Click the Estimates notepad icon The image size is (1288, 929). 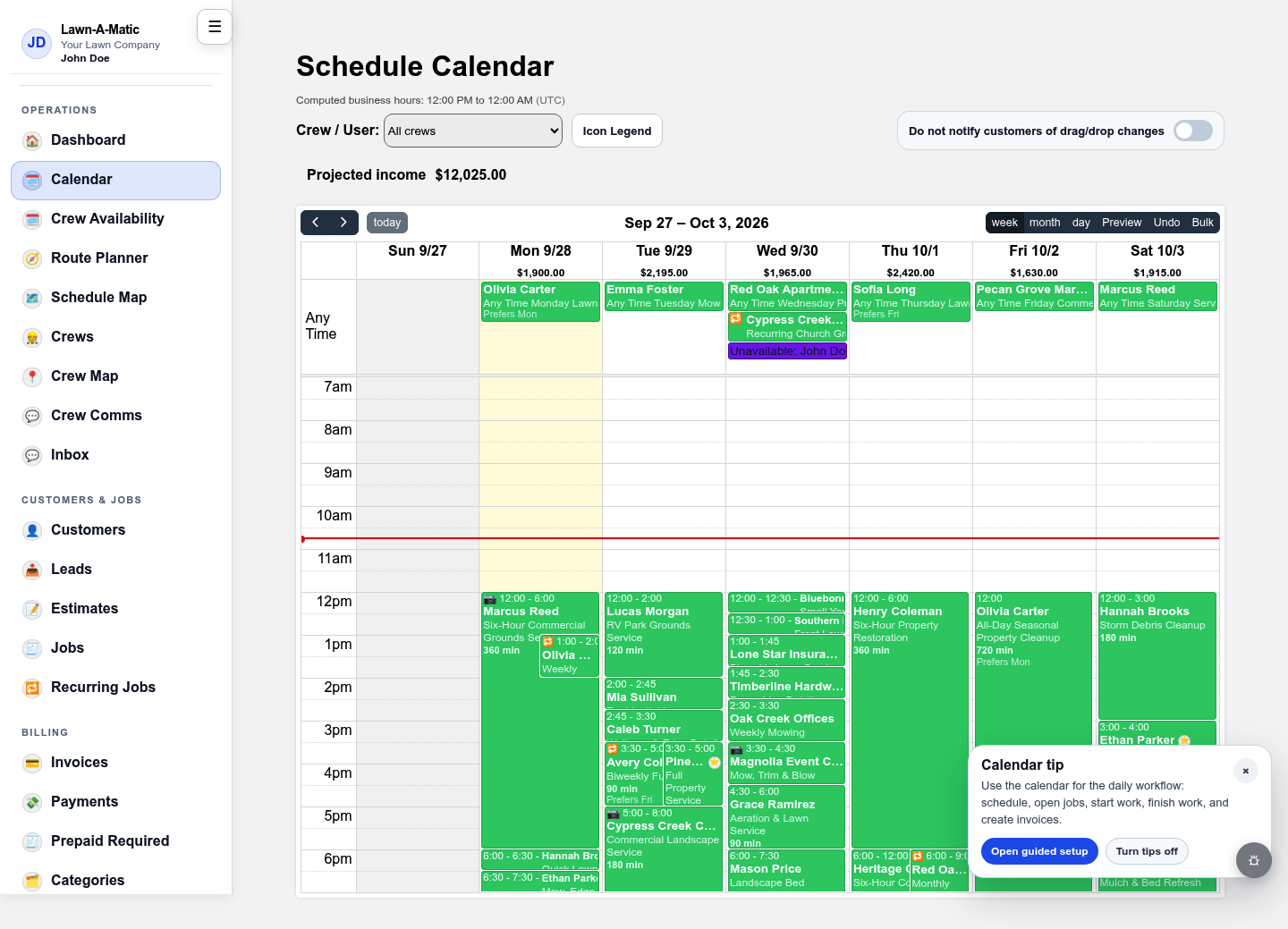32,609
